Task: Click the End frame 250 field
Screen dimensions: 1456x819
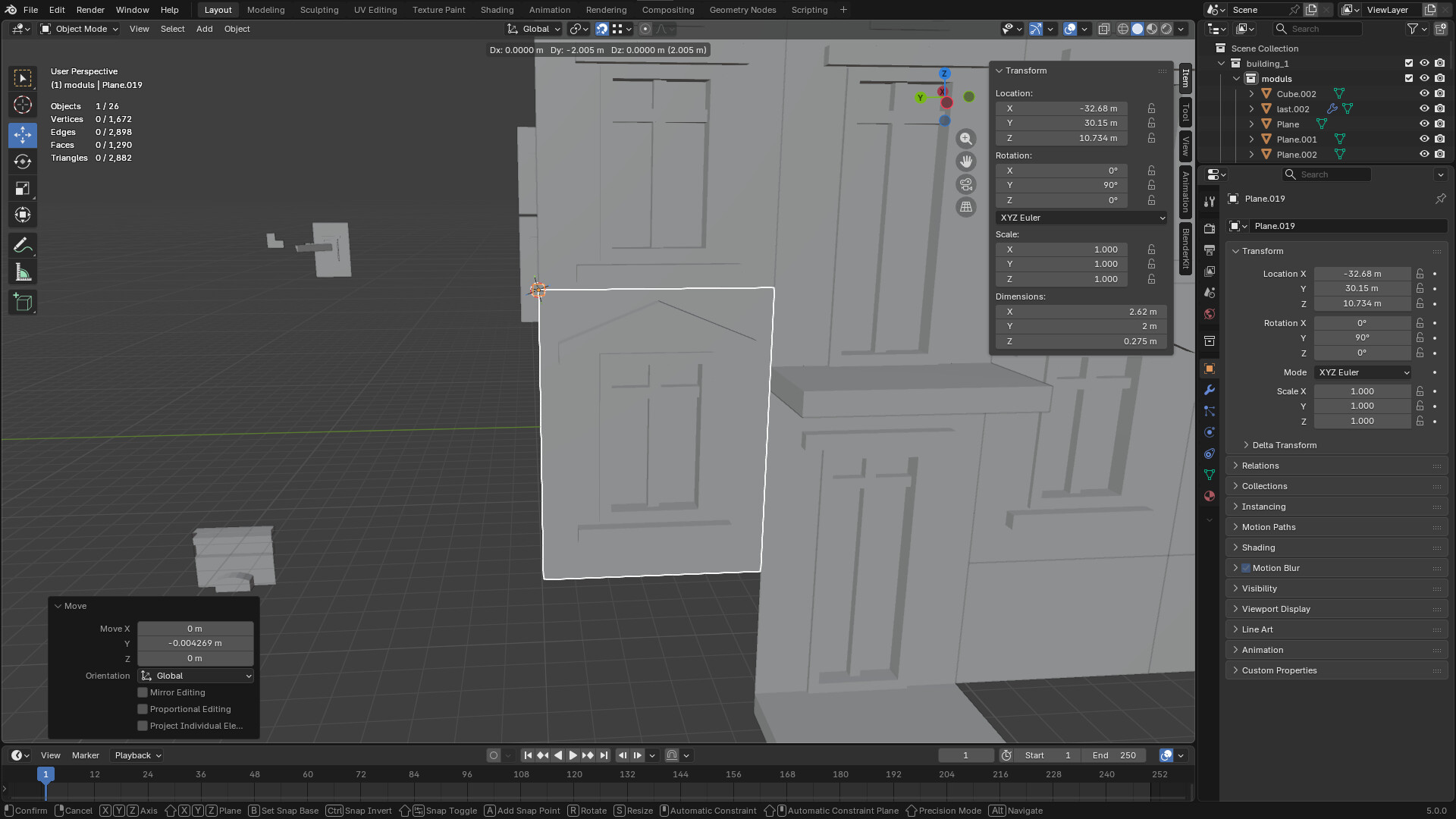Action: click(x=1114, y=755)
